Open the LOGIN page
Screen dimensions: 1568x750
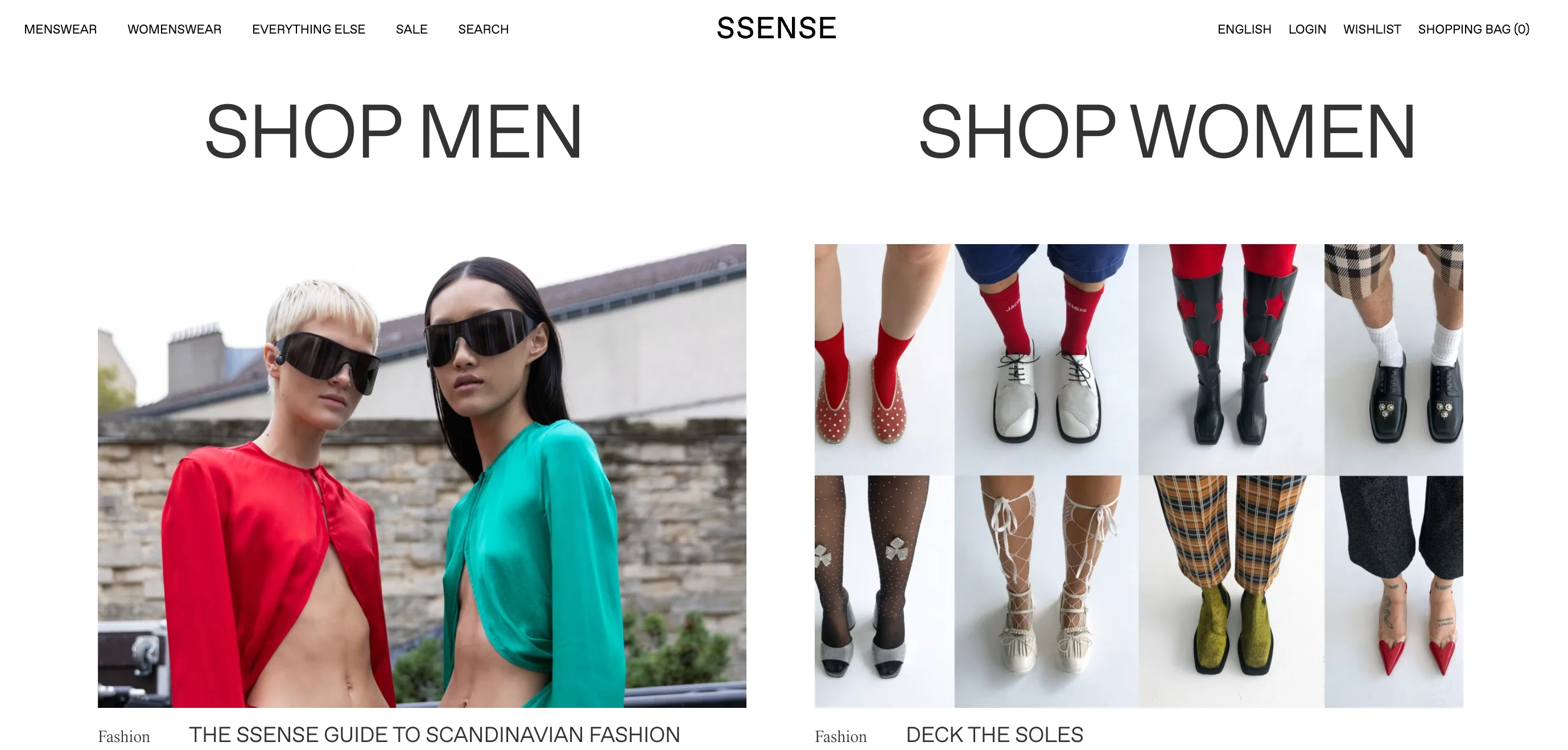(1307, 29)
